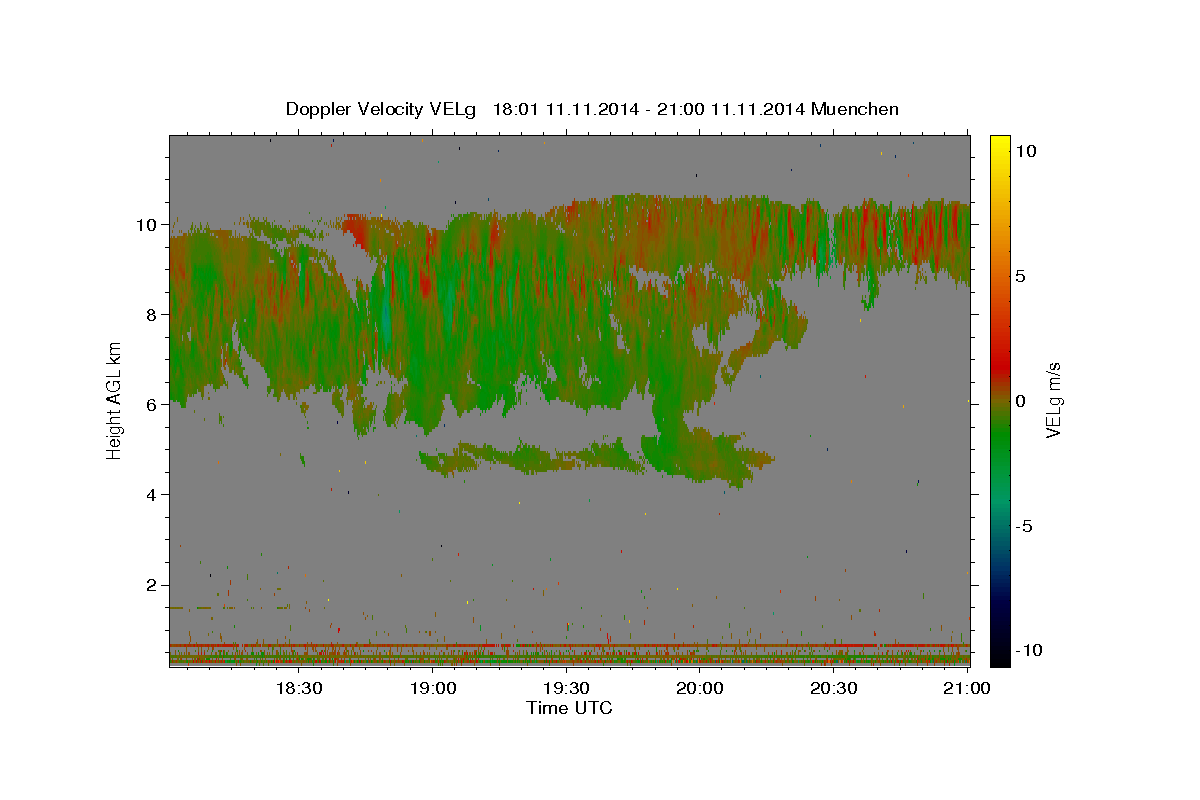Click the 'VELg m/s' colorbar title
The image size is (1200, 800).
(1053, 400)
